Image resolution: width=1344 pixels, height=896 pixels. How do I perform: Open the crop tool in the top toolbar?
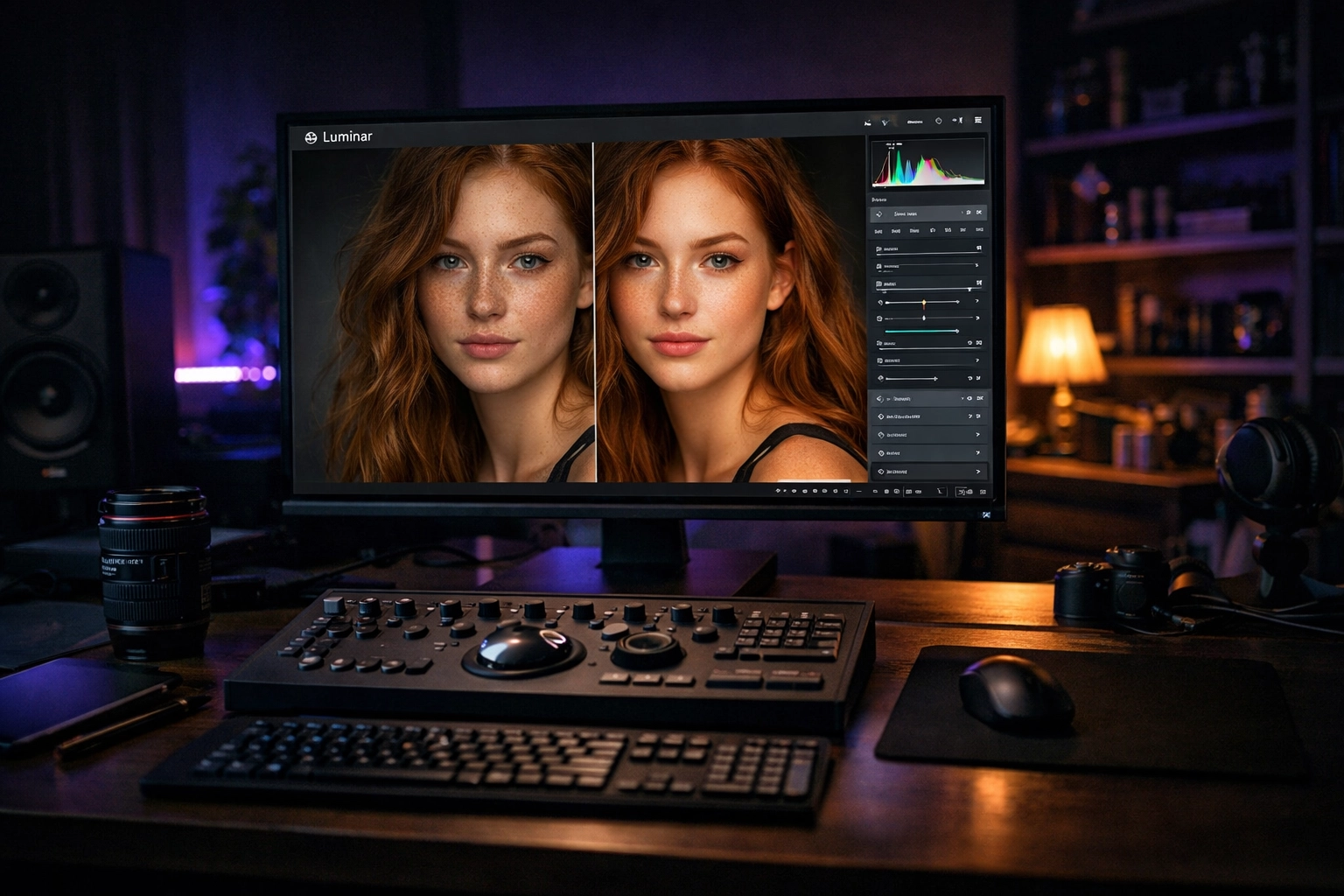click(868, 122)
